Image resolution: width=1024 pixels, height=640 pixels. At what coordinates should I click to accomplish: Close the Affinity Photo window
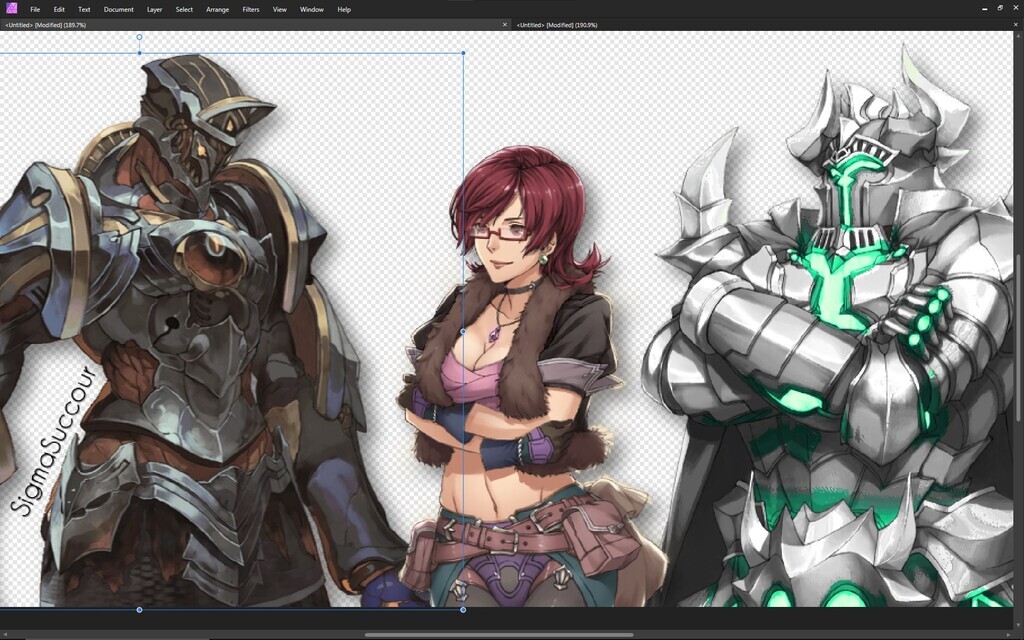pyautogui.click(x=1016, y=8)
